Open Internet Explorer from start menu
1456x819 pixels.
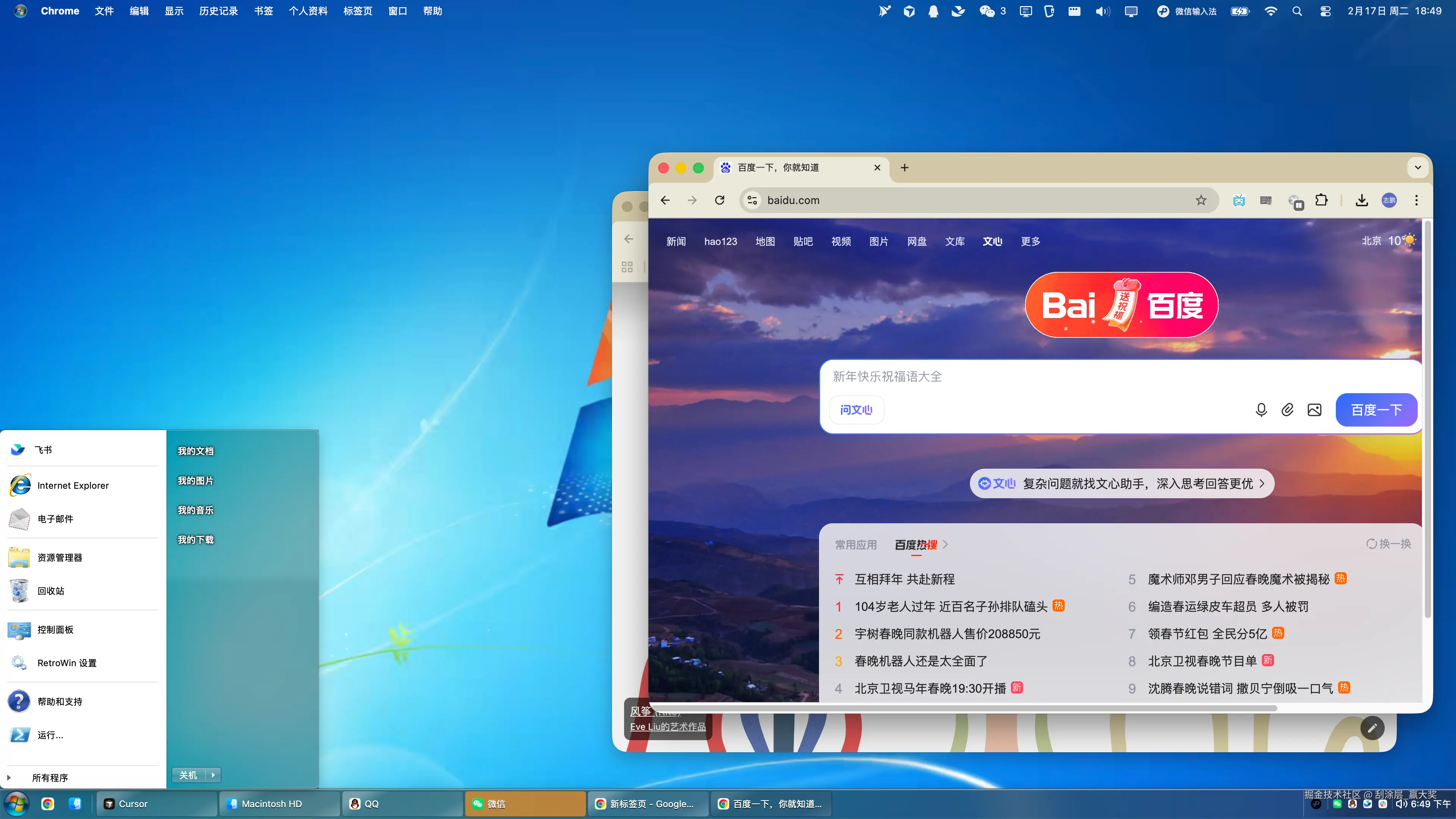73,485
